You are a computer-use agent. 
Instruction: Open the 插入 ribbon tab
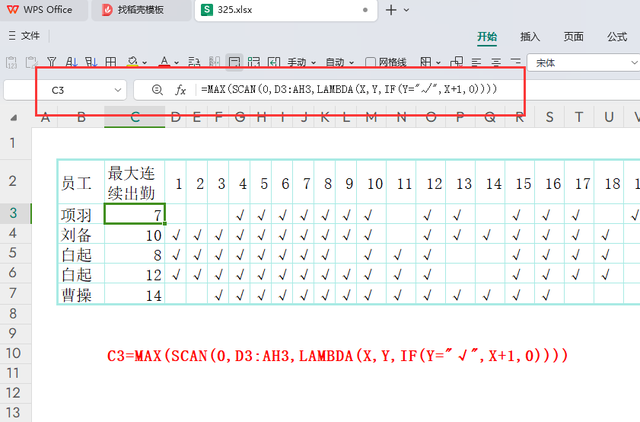[530, 37]
